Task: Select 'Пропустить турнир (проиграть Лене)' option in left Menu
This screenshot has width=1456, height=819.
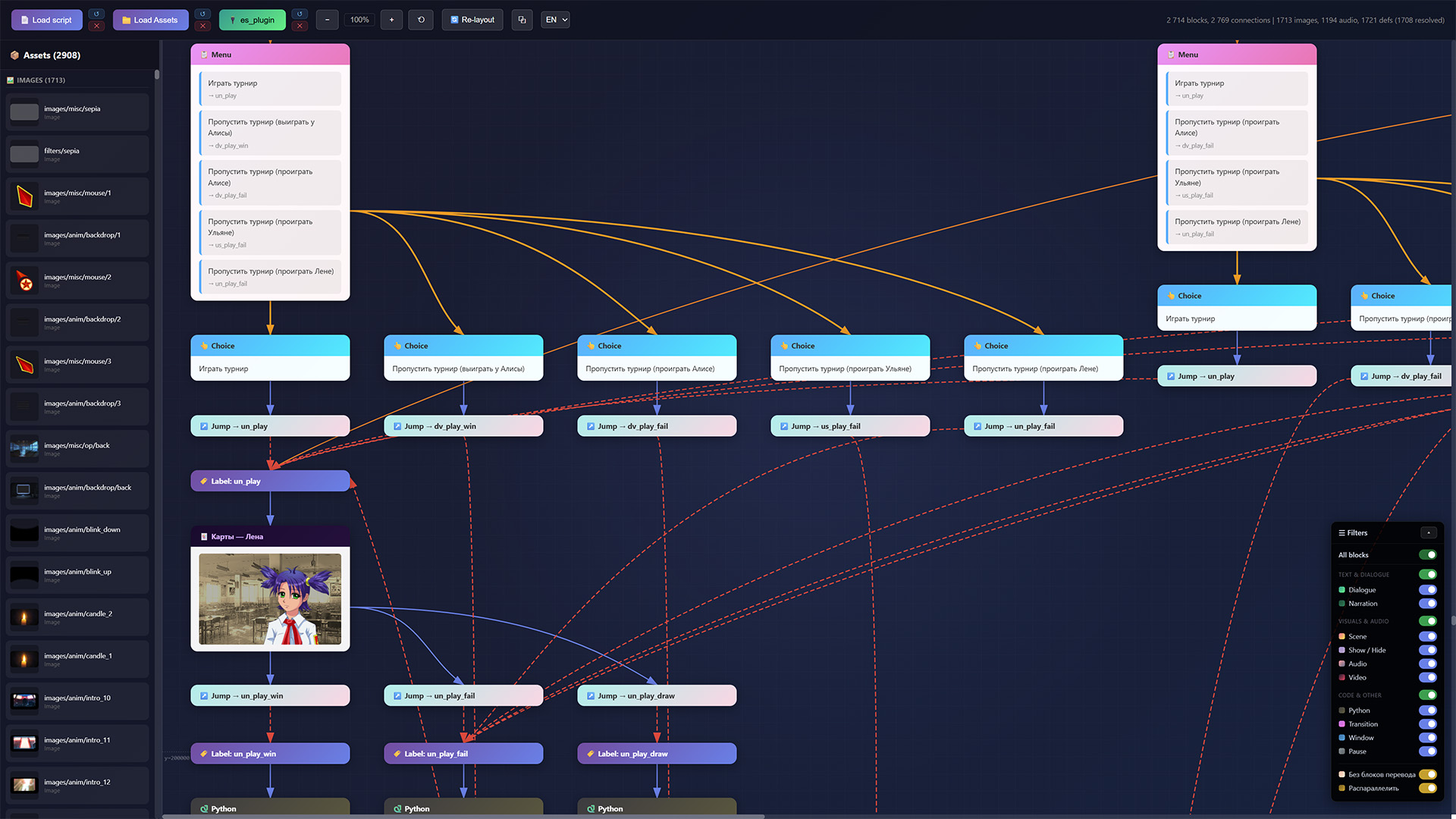Action: (270, 277)
